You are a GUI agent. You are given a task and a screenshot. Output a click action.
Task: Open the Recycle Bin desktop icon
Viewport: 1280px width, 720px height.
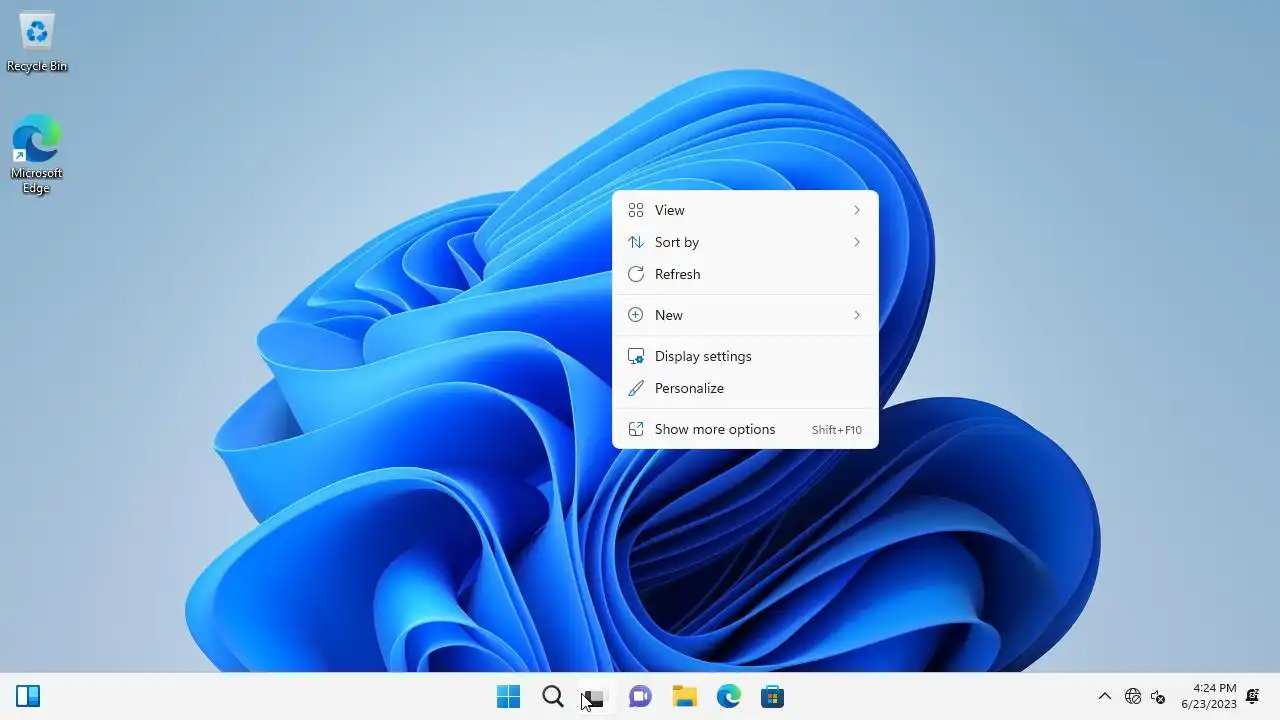[x=37, y=42]
